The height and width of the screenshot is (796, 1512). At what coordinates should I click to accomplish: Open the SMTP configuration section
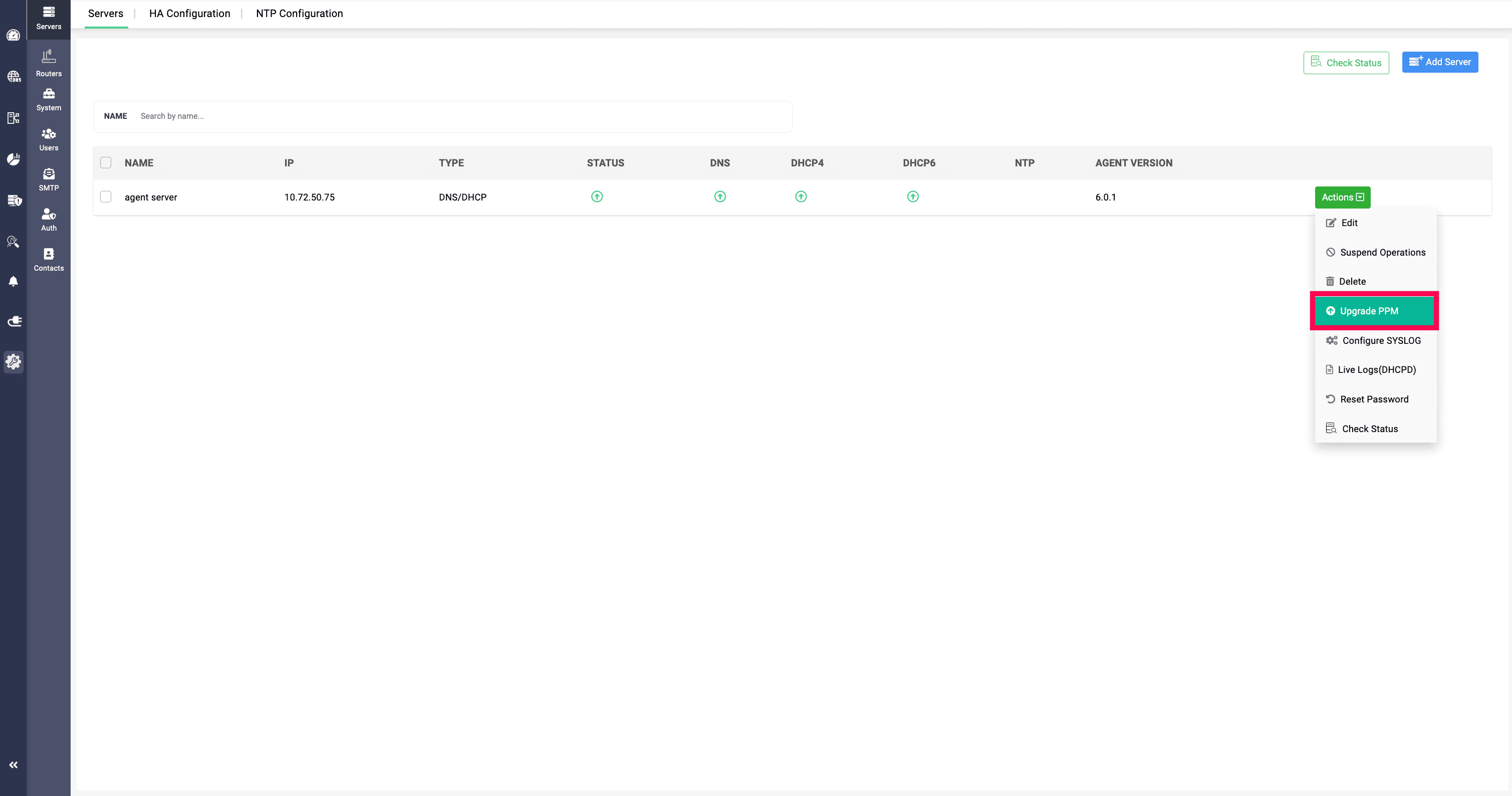(x=49, y=179)
